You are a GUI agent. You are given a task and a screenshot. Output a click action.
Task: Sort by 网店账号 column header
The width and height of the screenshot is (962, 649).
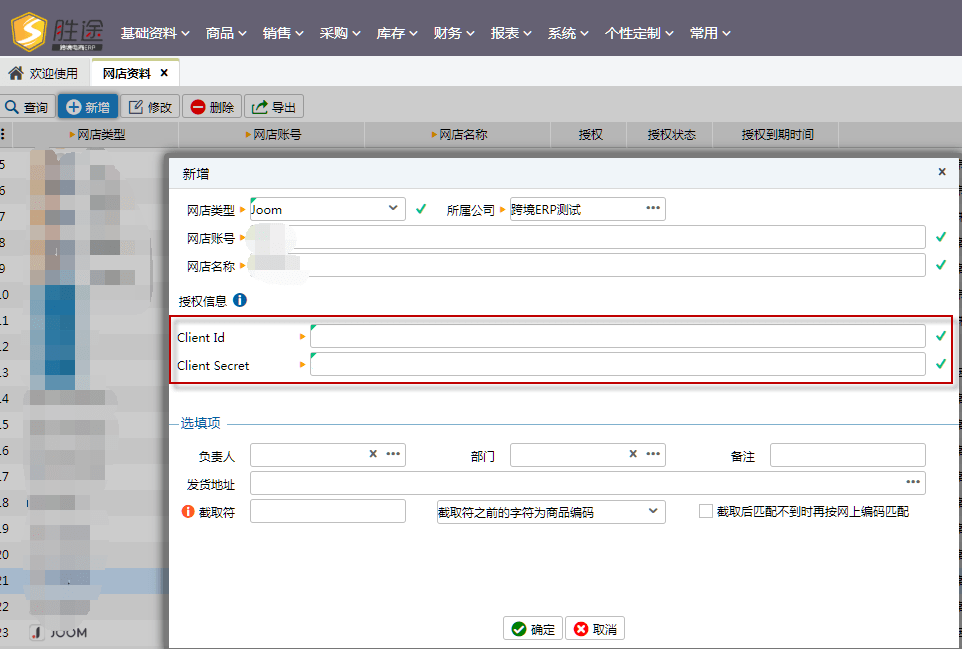pos(273,134)
